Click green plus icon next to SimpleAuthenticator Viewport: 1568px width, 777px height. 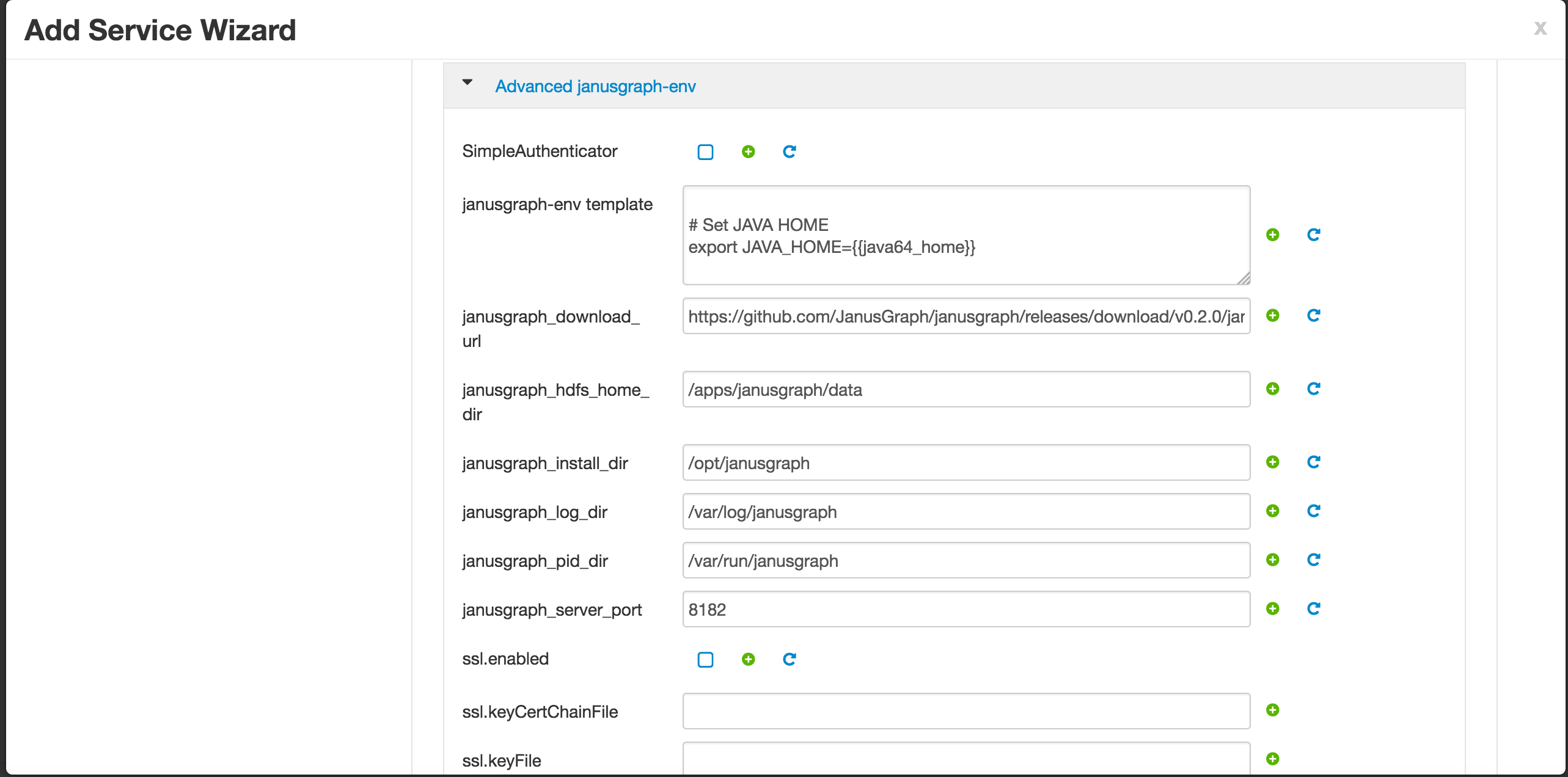click(748, 151)
